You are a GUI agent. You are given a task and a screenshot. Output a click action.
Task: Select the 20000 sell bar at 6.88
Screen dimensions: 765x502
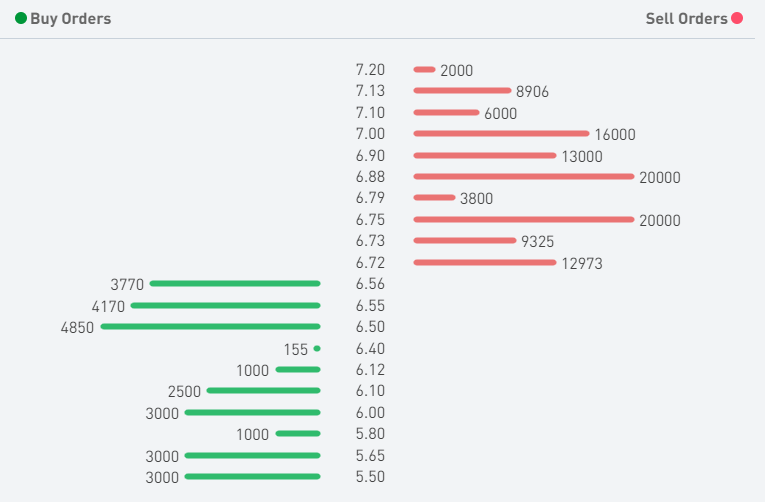click(x=523, y=177)
